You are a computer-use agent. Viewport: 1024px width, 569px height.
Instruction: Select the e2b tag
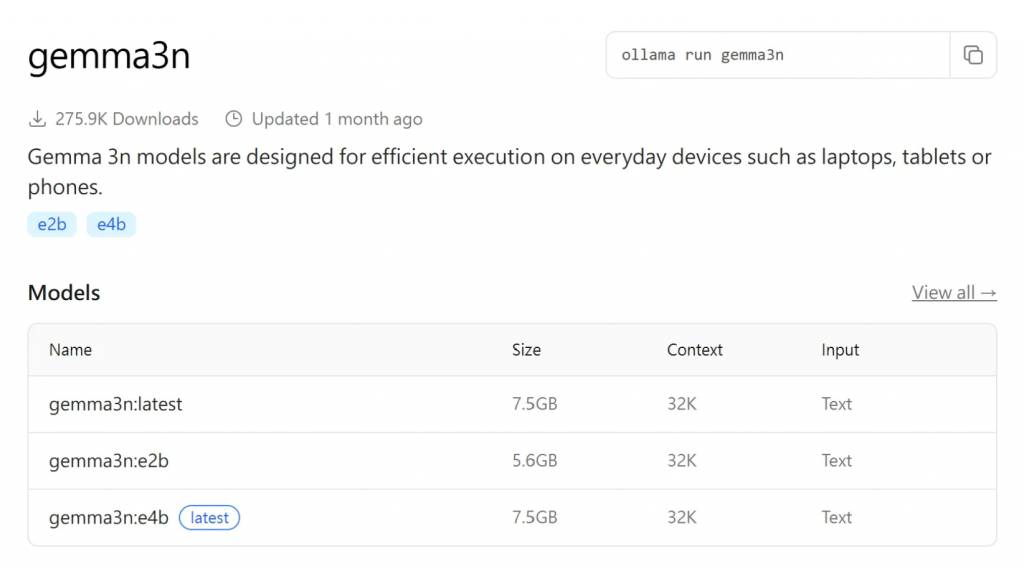[52, 225]
